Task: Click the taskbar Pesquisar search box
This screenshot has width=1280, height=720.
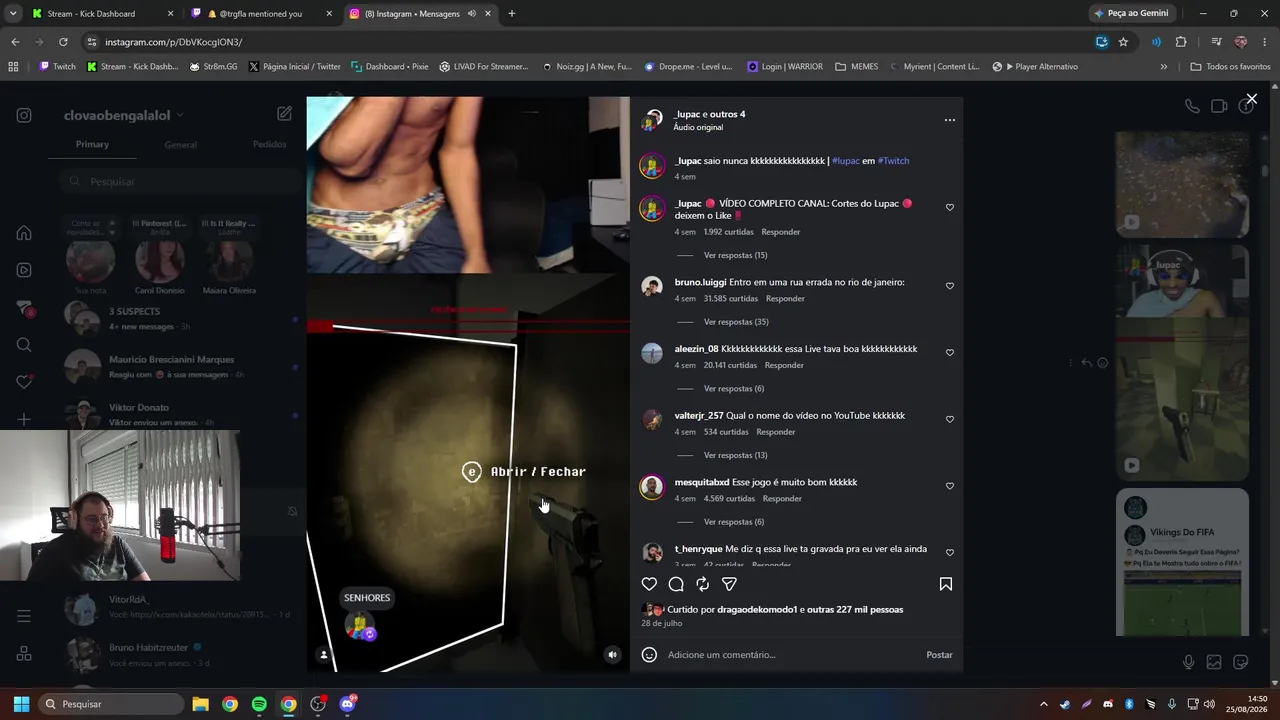Action: (x=110, y=704)
